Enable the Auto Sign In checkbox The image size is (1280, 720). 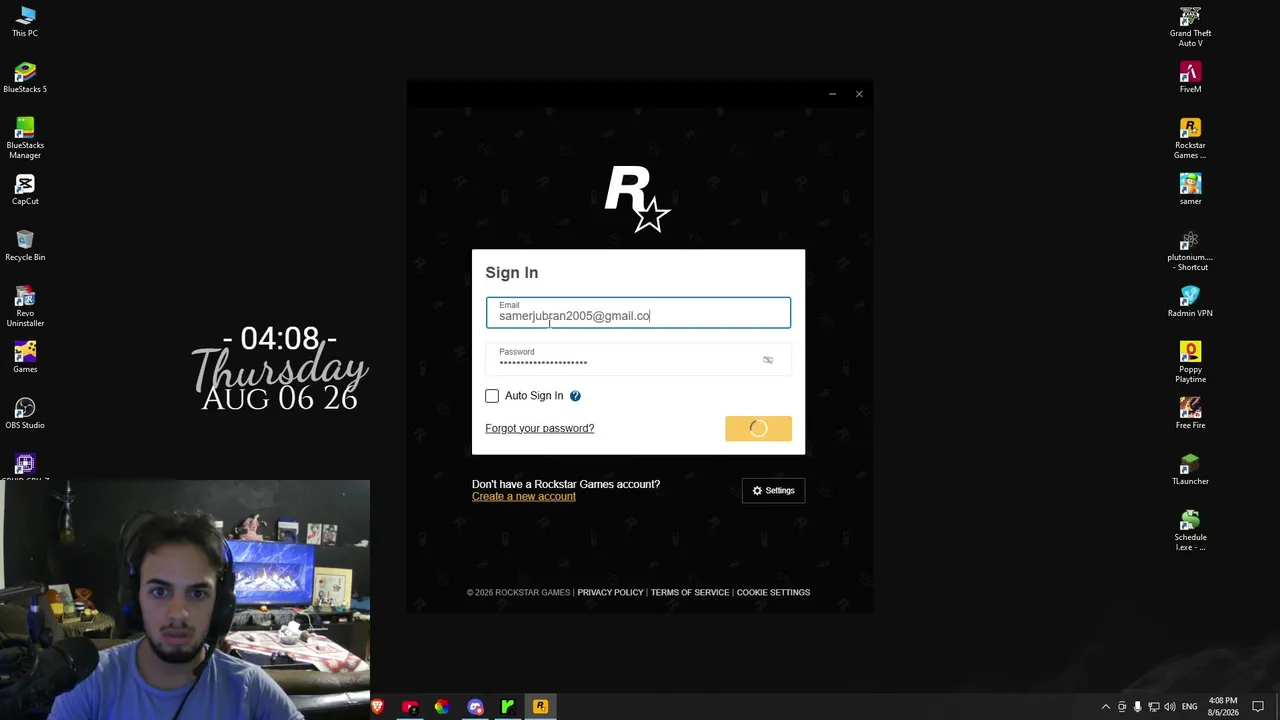coord(492,396)
